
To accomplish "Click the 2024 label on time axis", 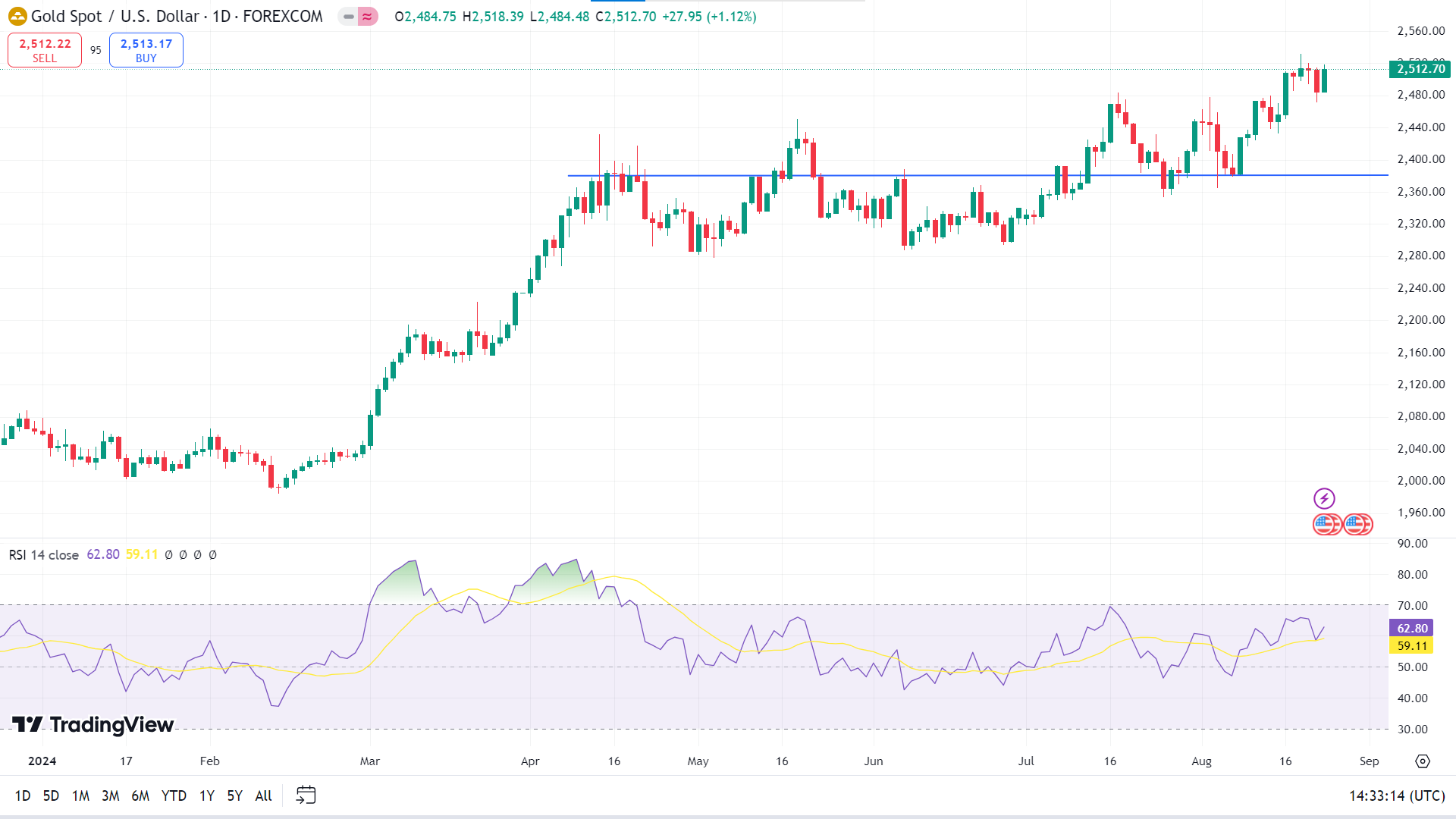I will [42, 761].
